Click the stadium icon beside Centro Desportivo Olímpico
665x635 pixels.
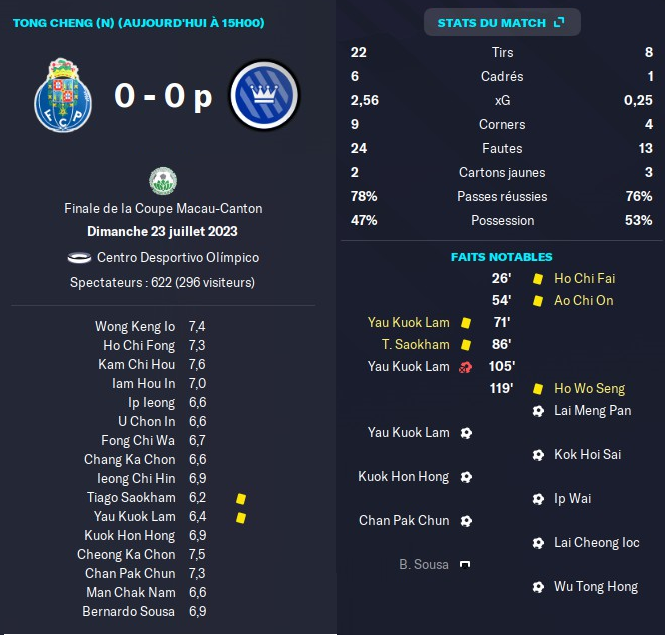79,258
